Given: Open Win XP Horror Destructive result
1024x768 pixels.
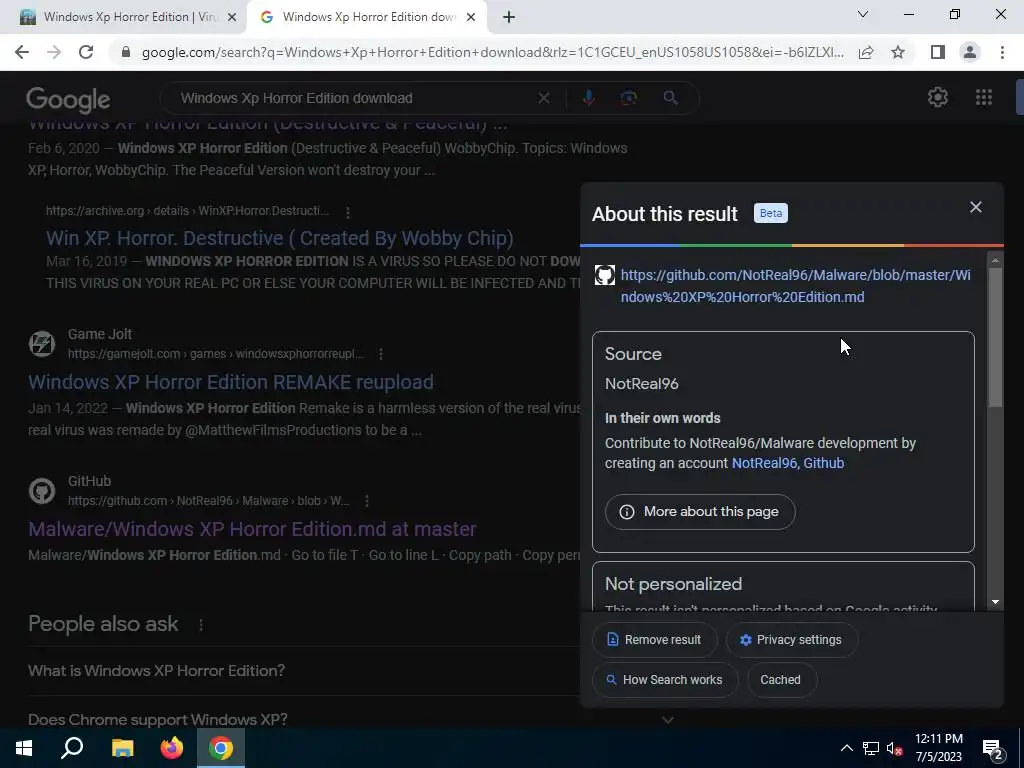Looking at the screenshot, I should 280,238.
